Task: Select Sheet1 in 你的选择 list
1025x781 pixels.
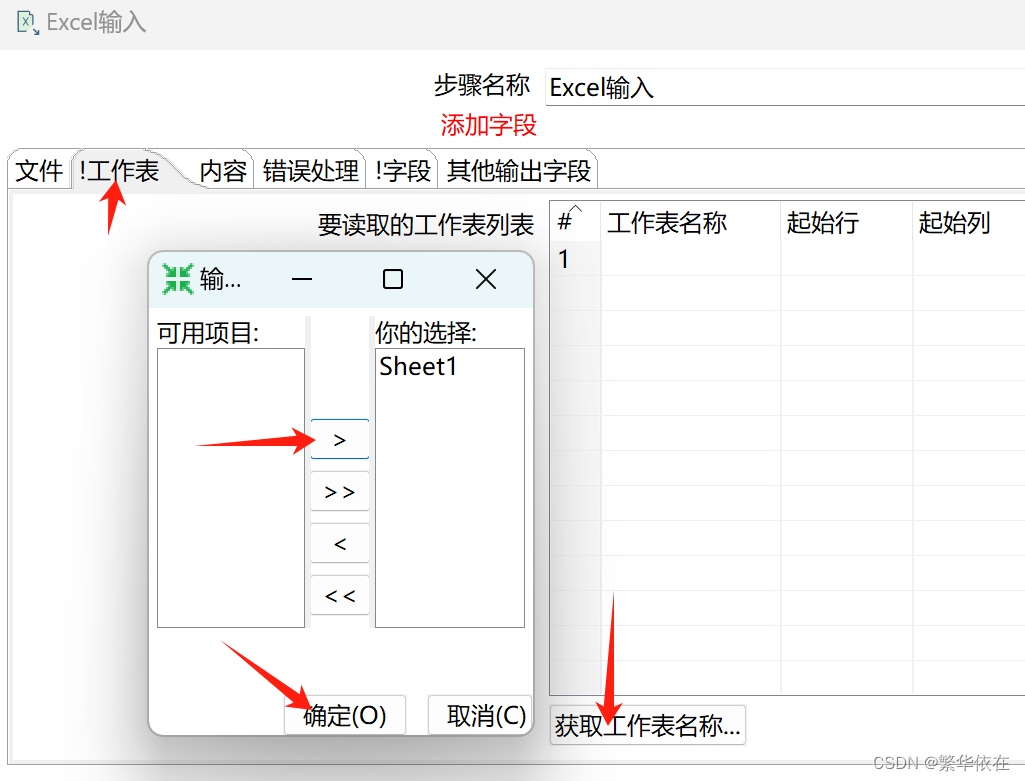Action: coord(418,366)
